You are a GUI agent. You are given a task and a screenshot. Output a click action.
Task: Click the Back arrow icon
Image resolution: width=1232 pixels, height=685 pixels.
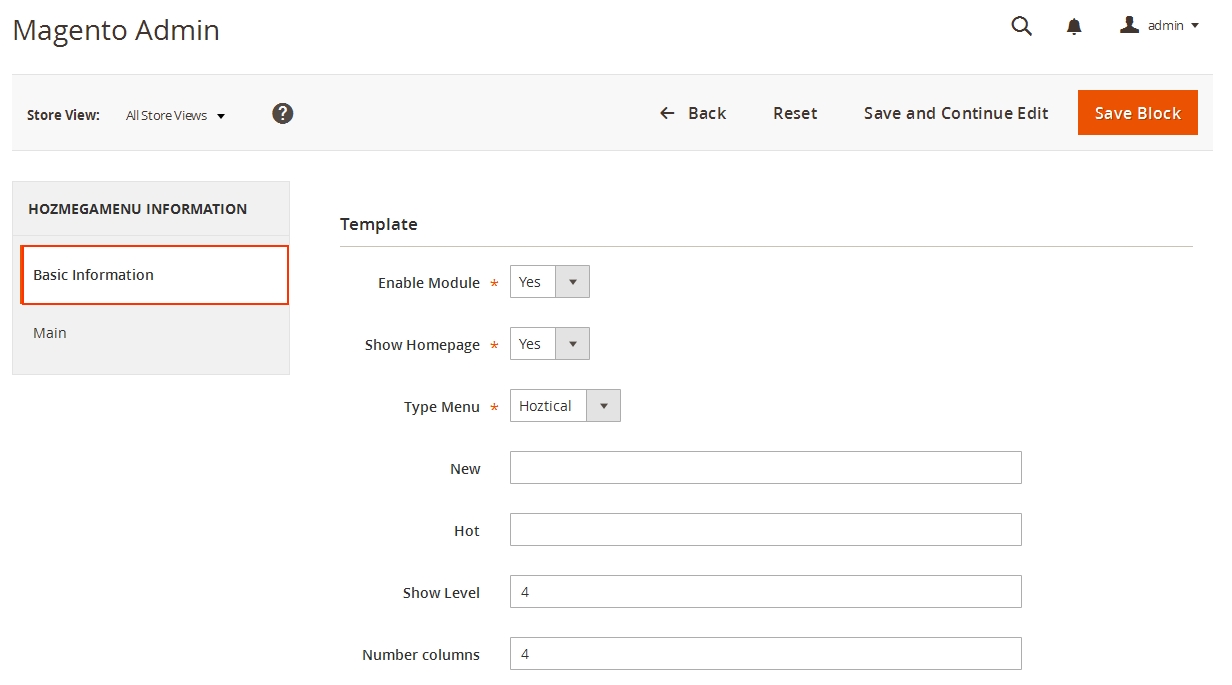pos(668,114)
